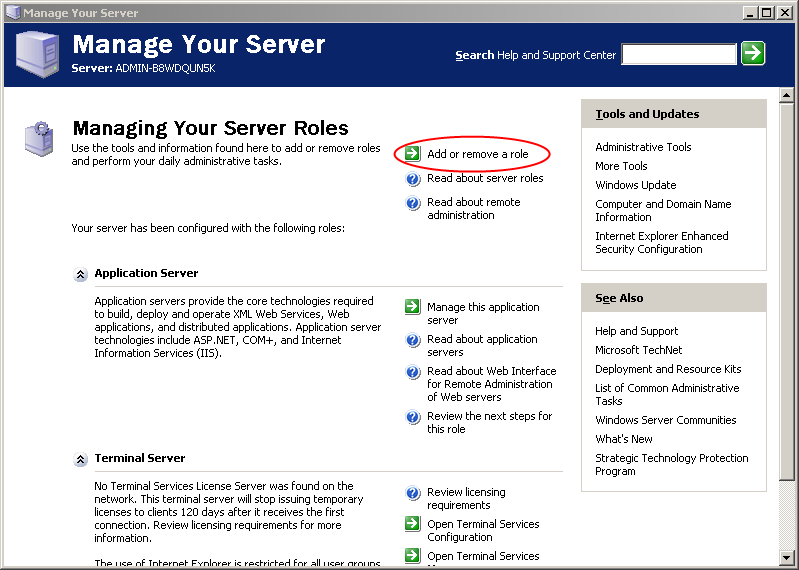799x570 pixels.
Task: Click the server icon in the blue header
Action: [37, 54]
